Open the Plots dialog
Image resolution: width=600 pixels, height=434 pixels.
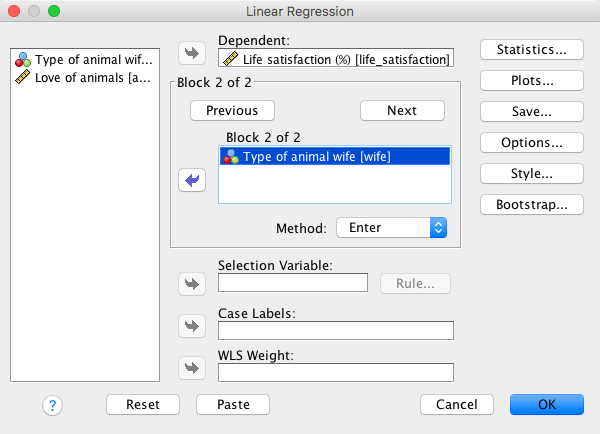pyautogui.click(x=532, y=80)
